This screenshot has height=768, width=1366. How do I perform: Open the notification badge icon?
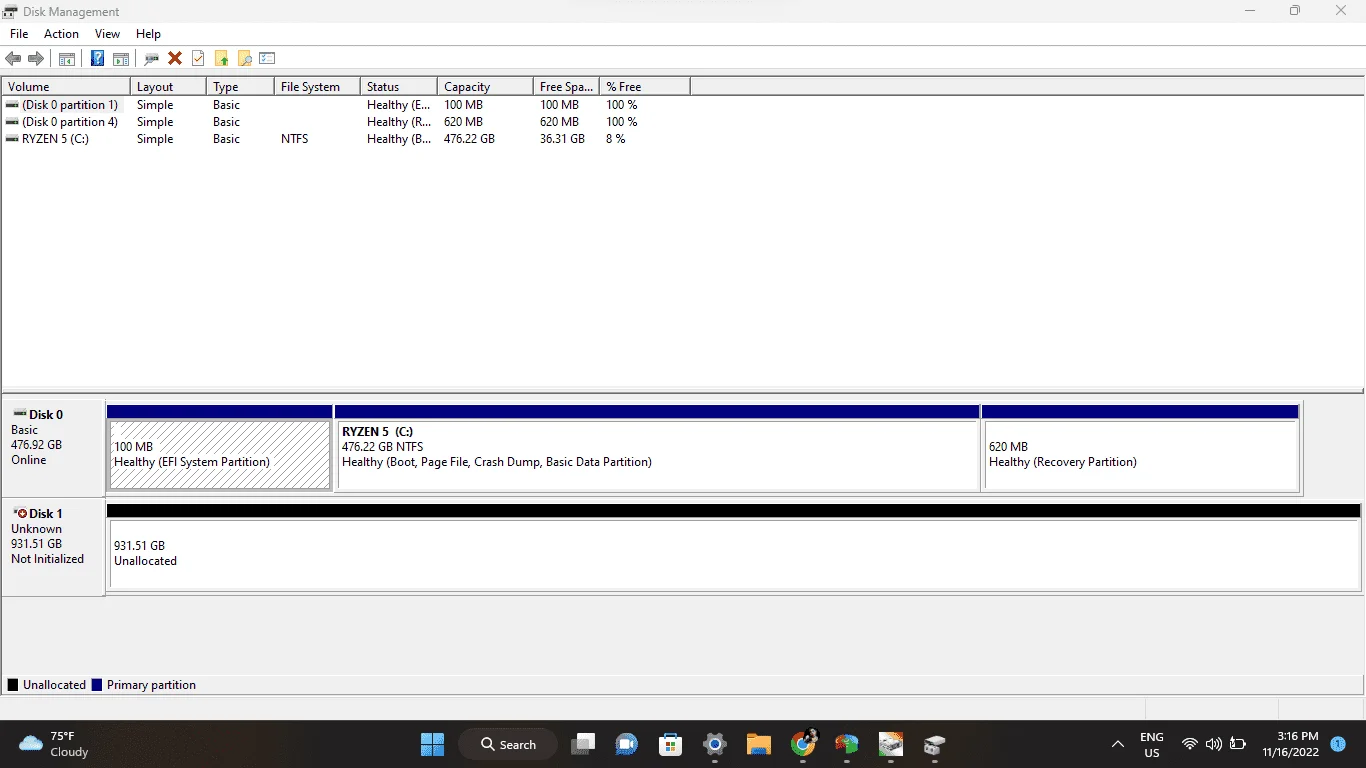(x=1338, y=744)
